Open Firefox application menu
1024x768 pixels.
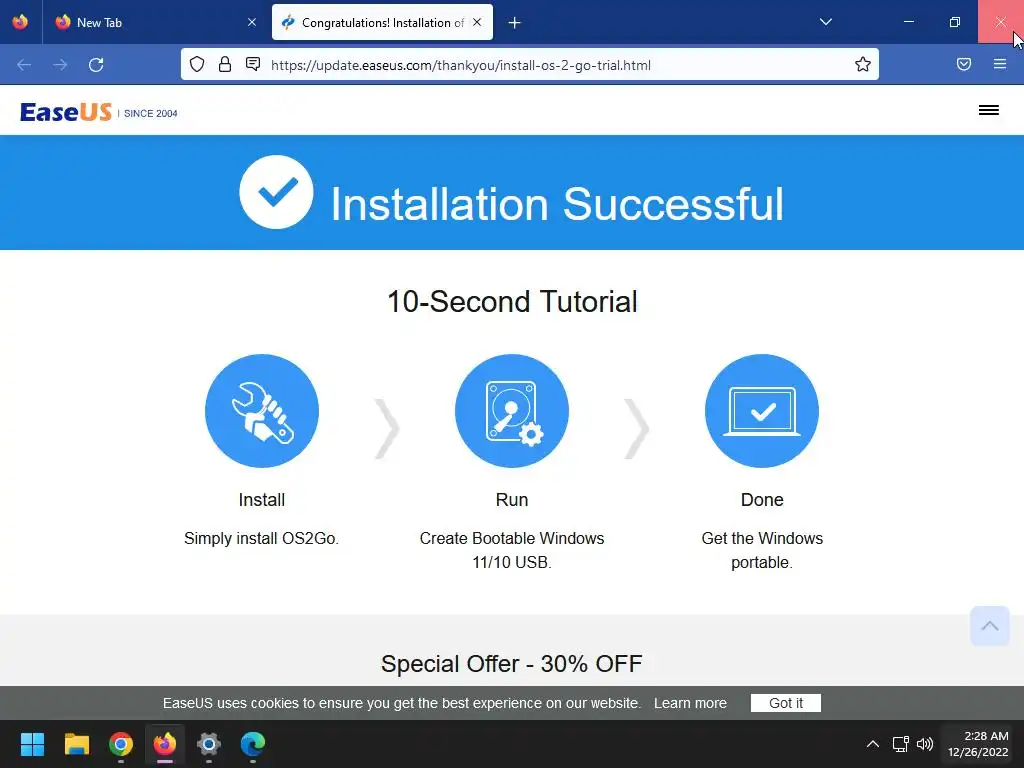(x=1000, y=64)
